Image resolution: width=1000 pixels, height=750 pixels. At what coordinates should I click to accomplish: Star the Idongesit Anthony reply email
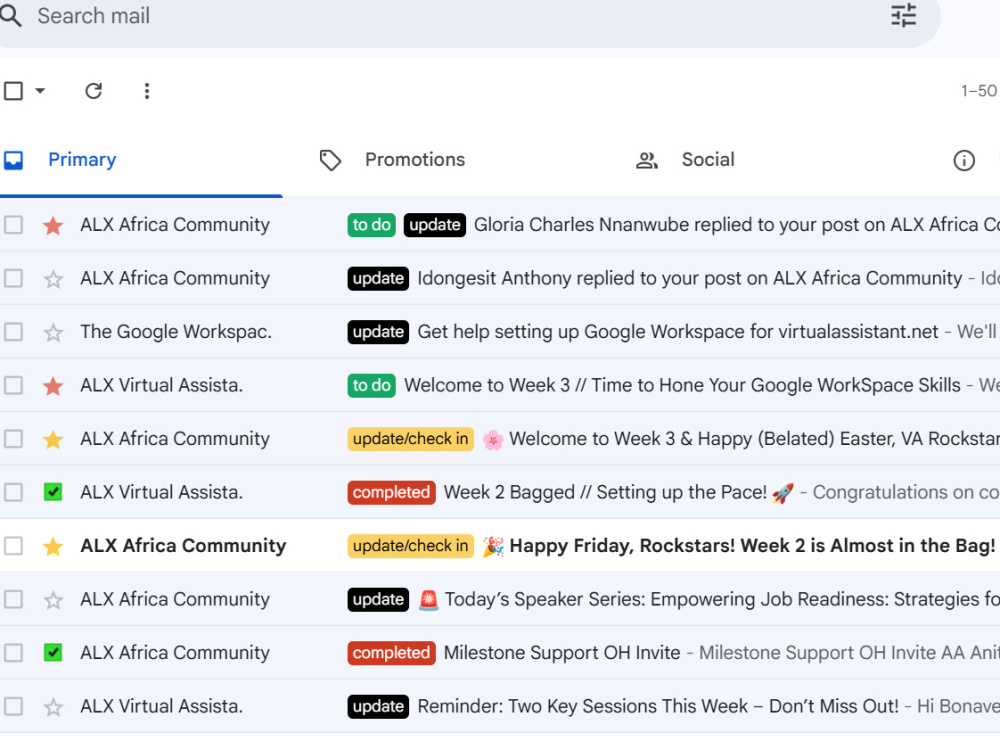(53, 279)
